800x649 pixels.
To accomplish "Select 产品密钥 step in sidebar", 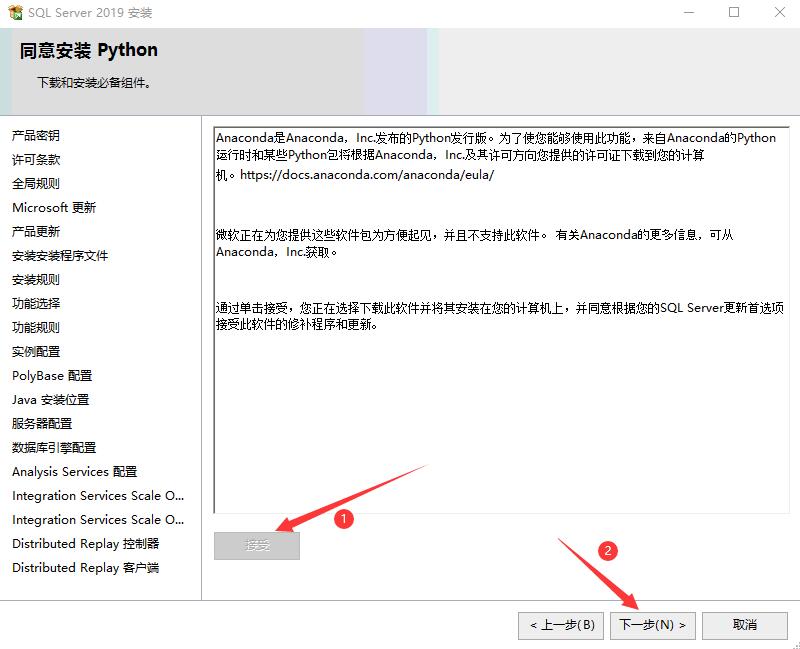I will coord(36,136).
